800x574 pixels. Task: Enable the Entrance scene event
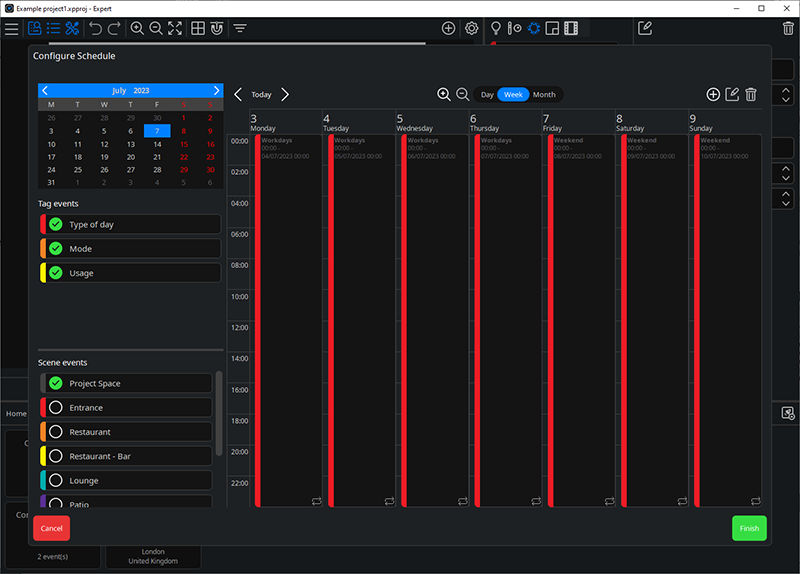(56, 408)
